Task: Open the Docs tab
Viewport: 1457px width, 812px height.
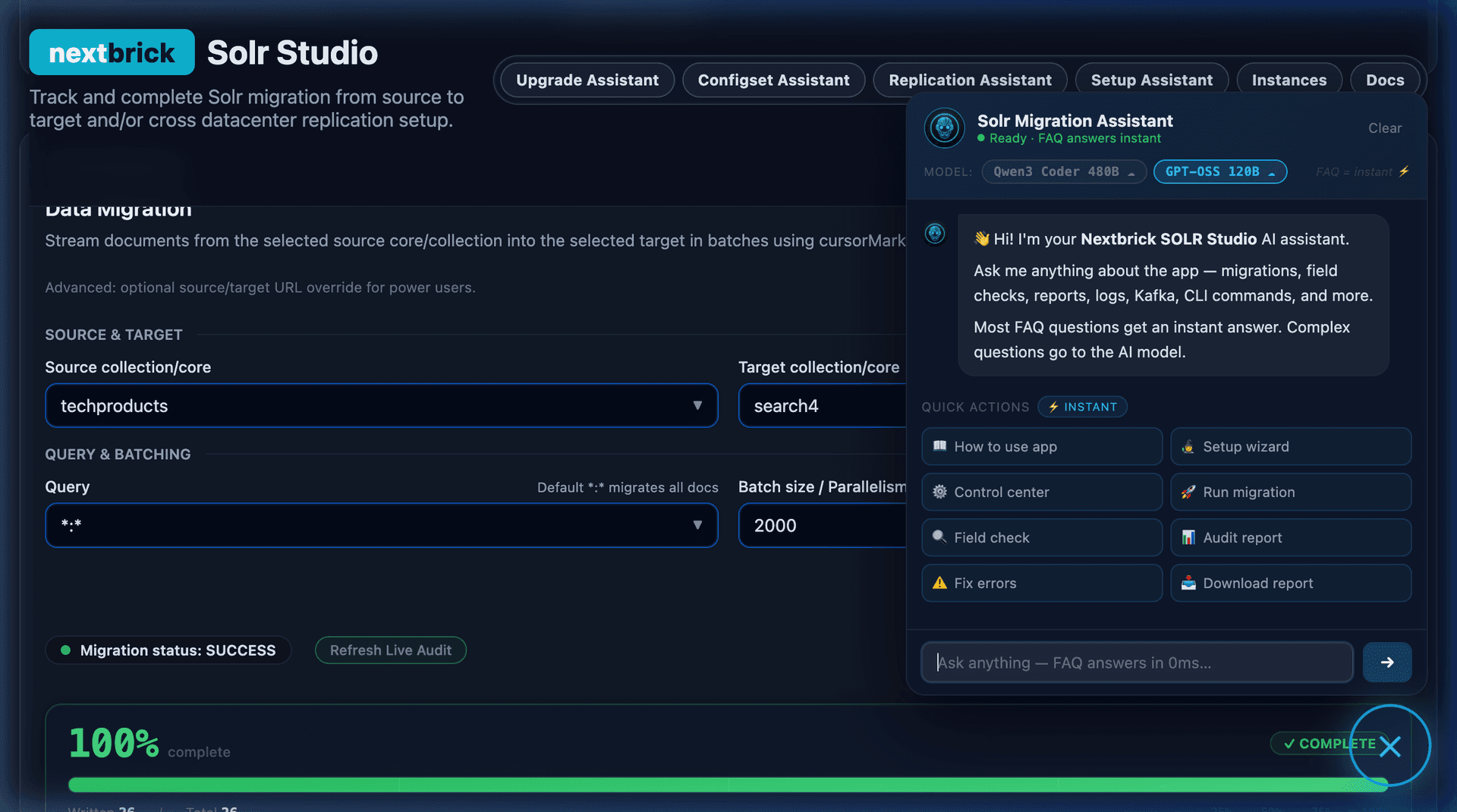Action: [x=1385, y=80]
